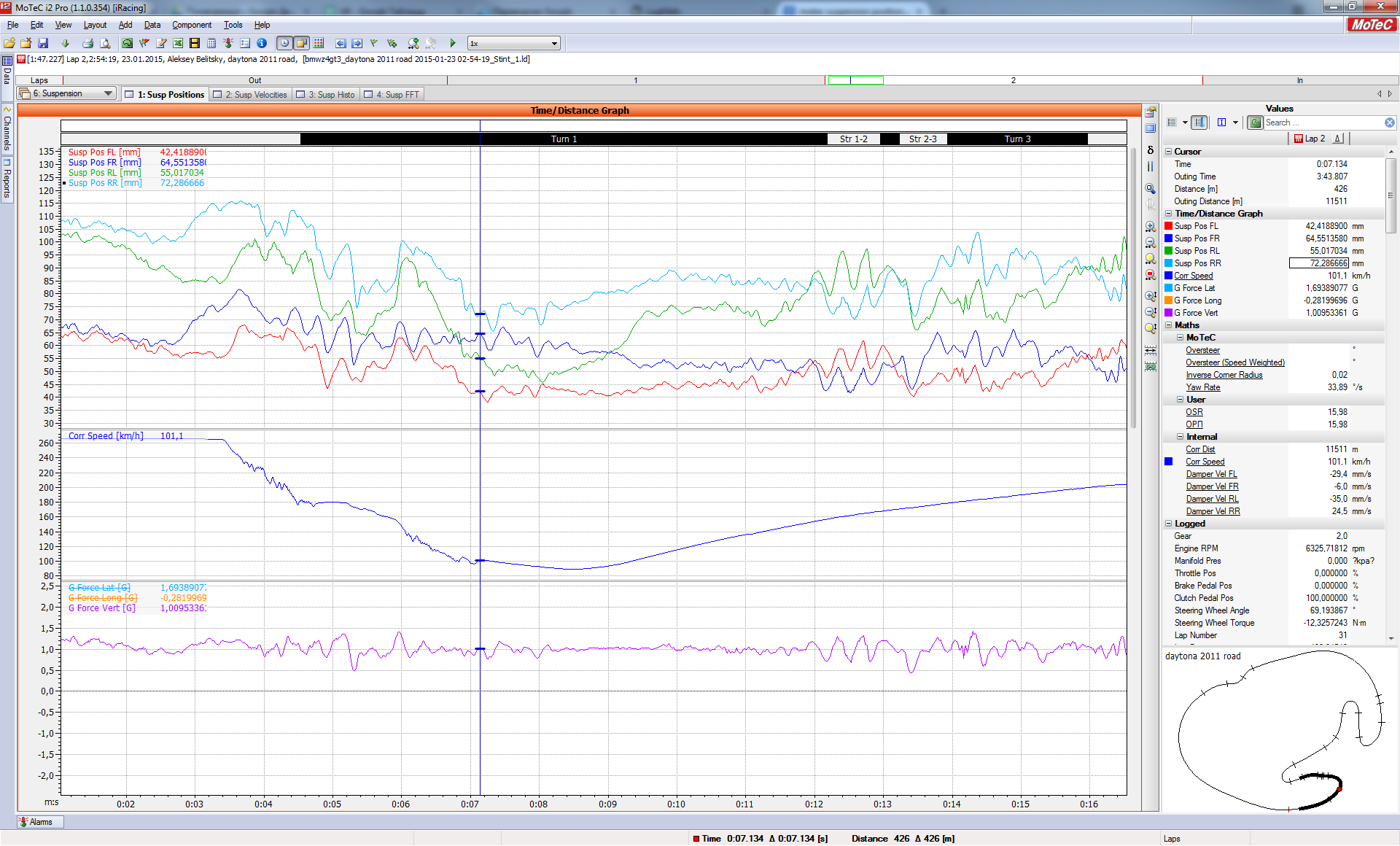Switch to the 2: Susp Velocities tab
Image resolution: width=1400 pixels, height=846 pixels.
point(251,95)
